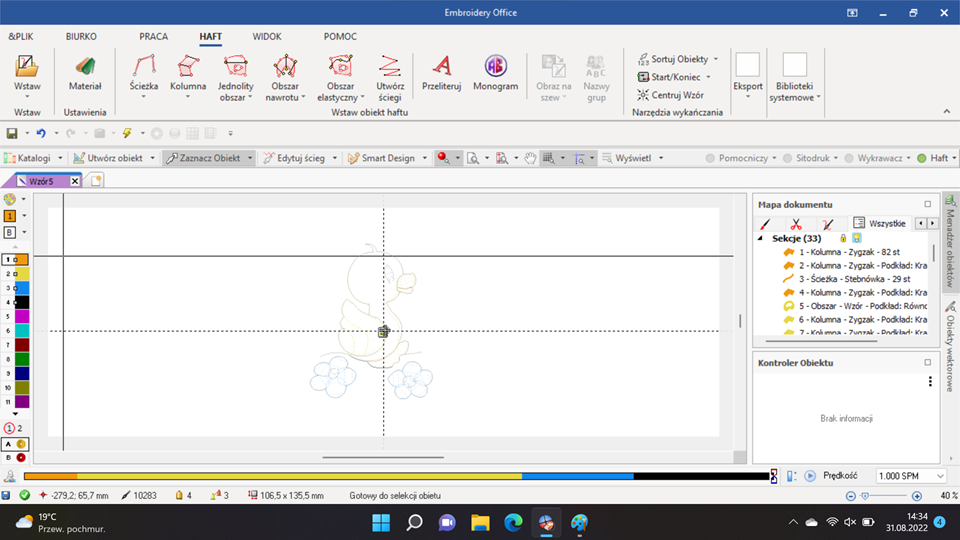Pick the magenta thread color swatch
This screenshot has width=960, height=540.
22,316
